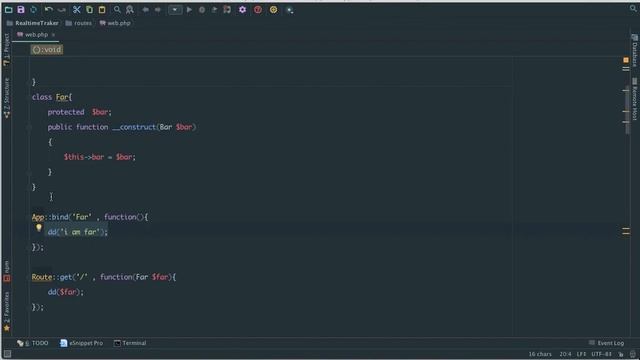Change the LF line separator setting
This screenshot has width=640, height=360.
point(581,354)
